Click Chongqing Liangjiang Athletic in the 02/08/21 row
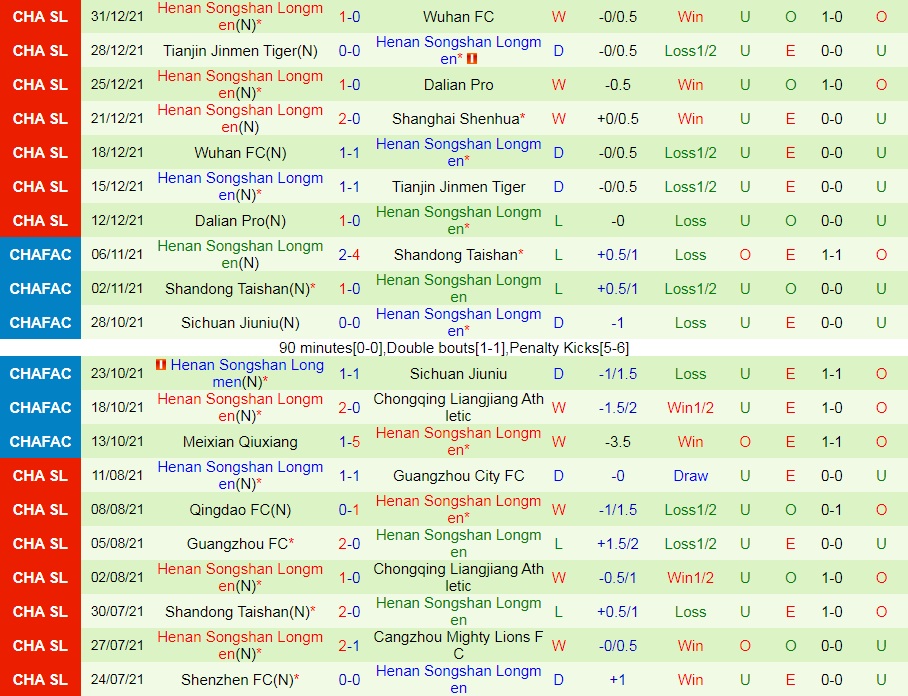The image size is (908, 696). 458,577
